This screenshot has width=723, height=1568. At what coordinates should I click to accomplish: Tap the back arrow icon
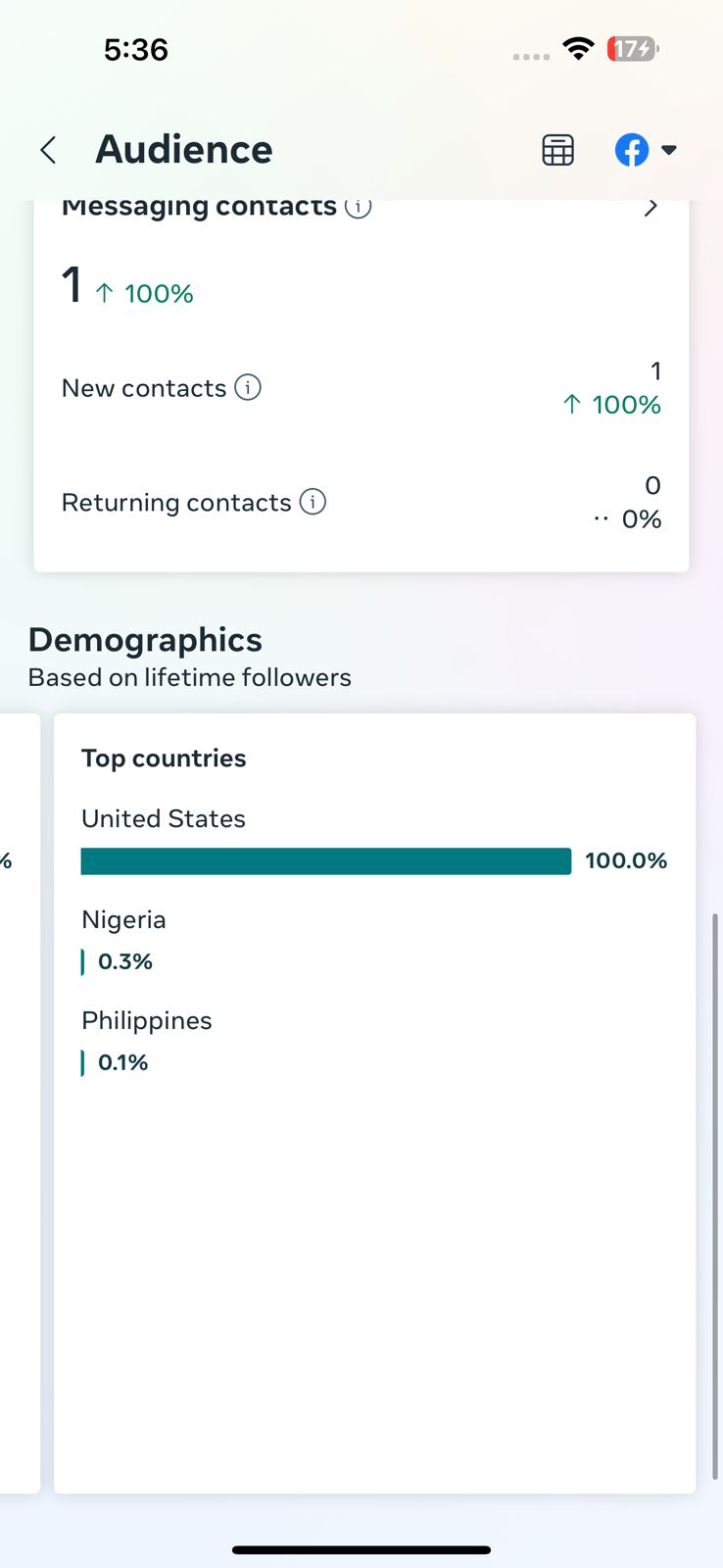[48, 150]
